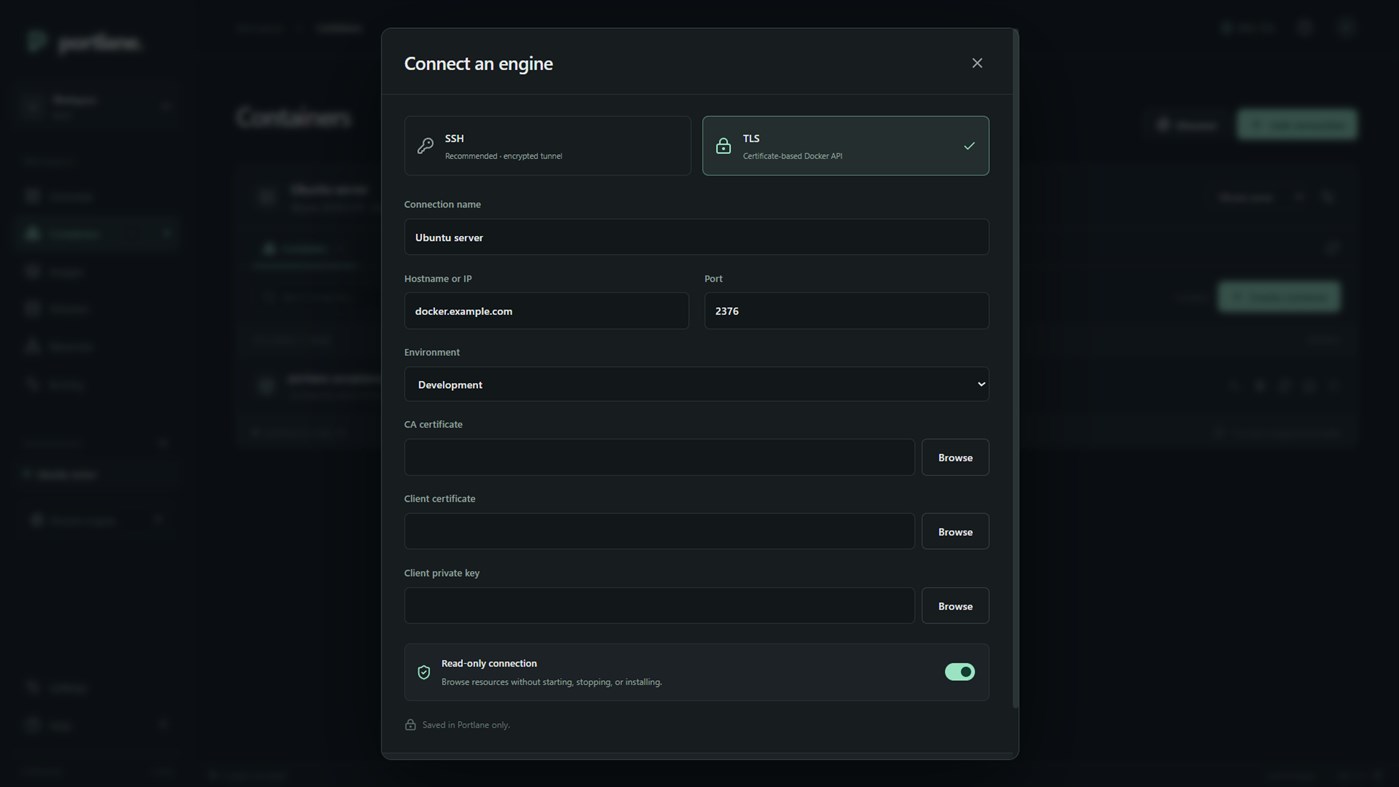The height and width of the screenshot is (787, 1399).
Task: Click the Client private key path field
Action: click(x=659, y=605)
